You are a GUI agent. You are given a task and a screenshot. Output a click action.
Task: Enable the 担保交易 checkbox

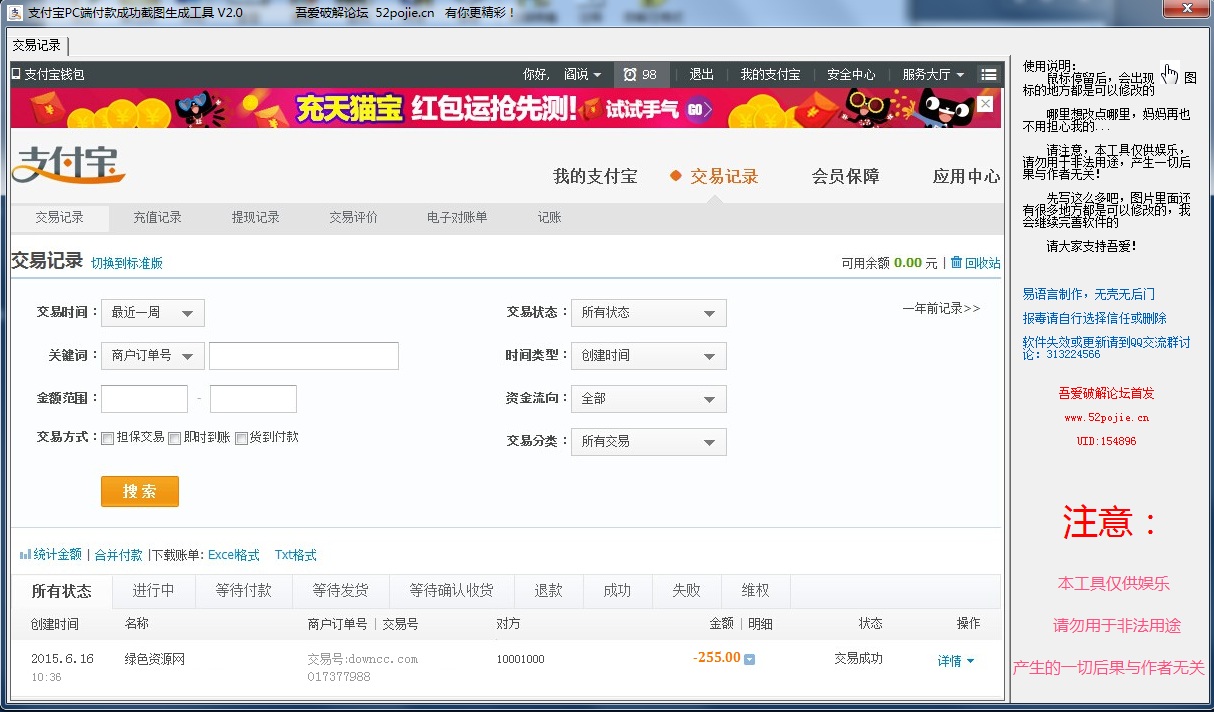click(x=107, y=438)
